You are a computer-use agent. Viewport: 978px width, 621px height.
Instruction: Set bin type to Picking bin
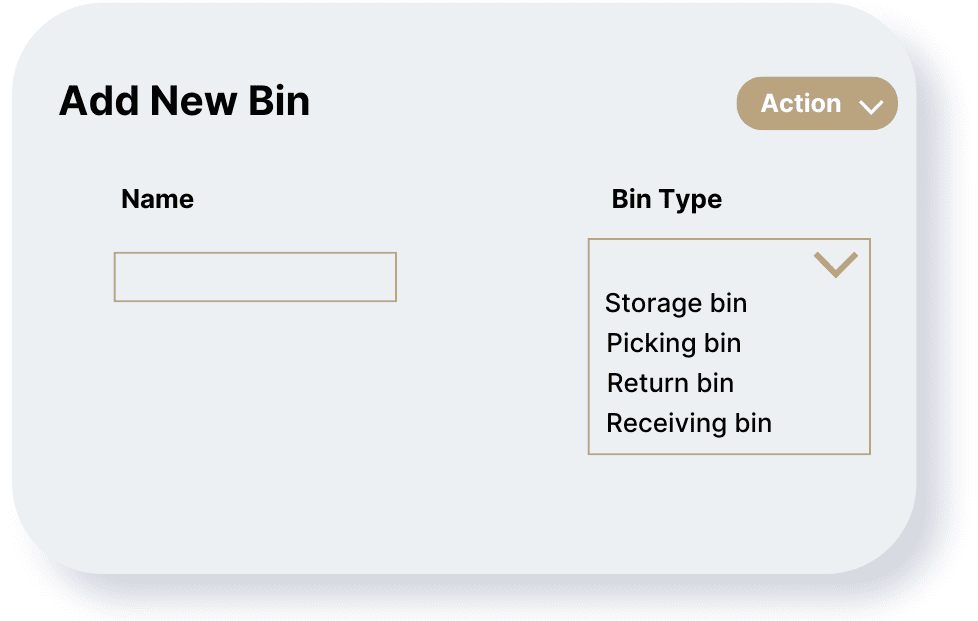[x=674, y=343]
